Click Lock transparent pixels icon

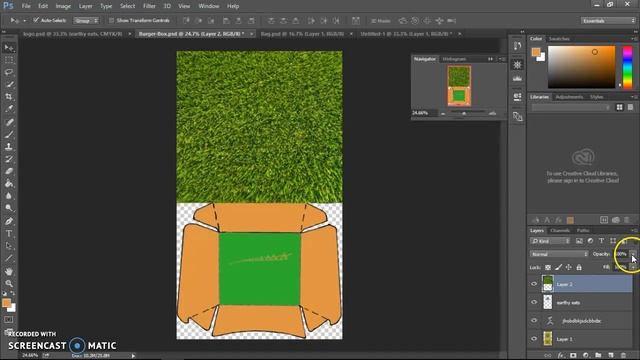point(548,267)
